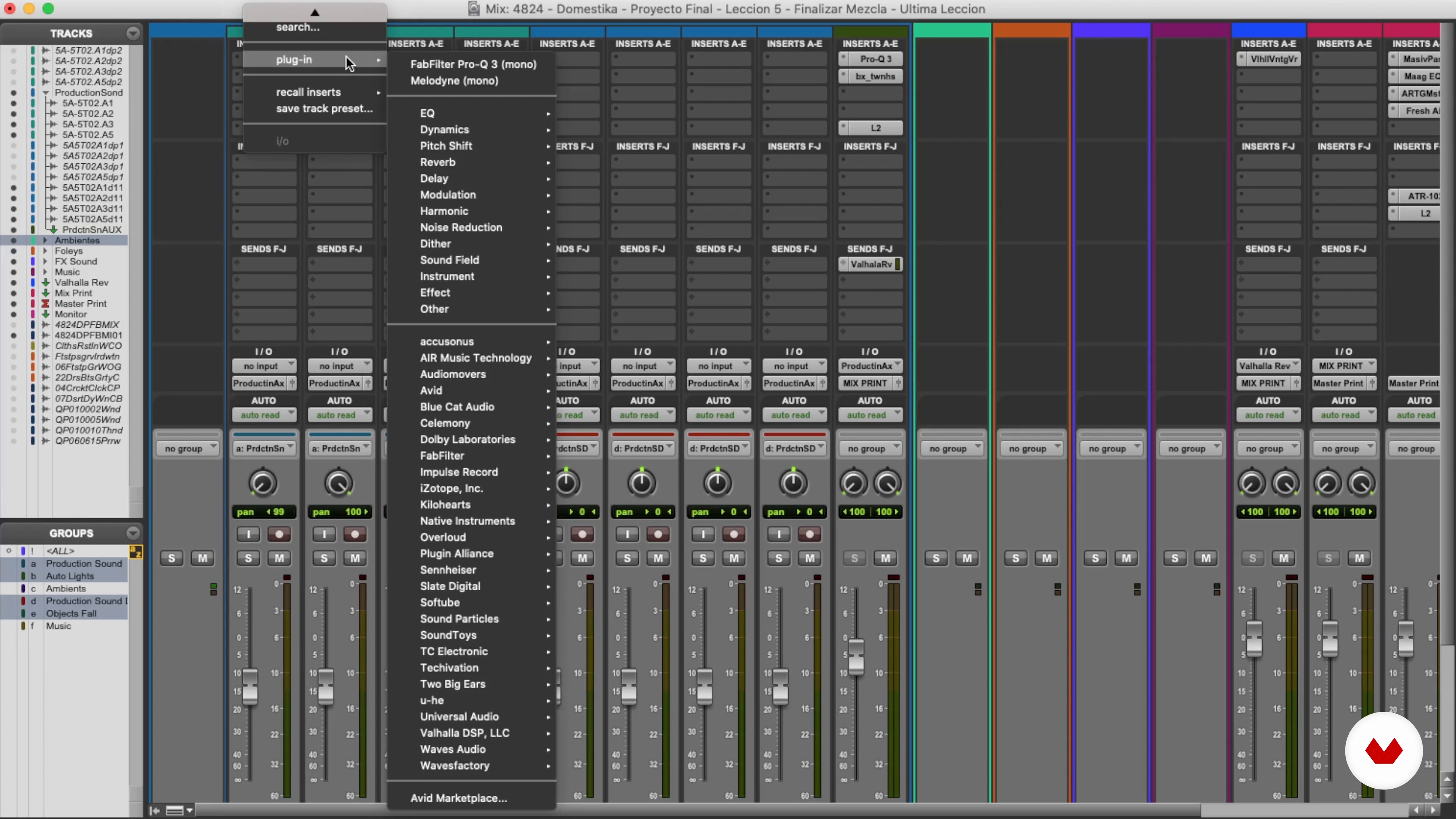Screen dimensions: 1456x819
Task: Click the hide tracks list arrow icon
Action: (154, 811)
